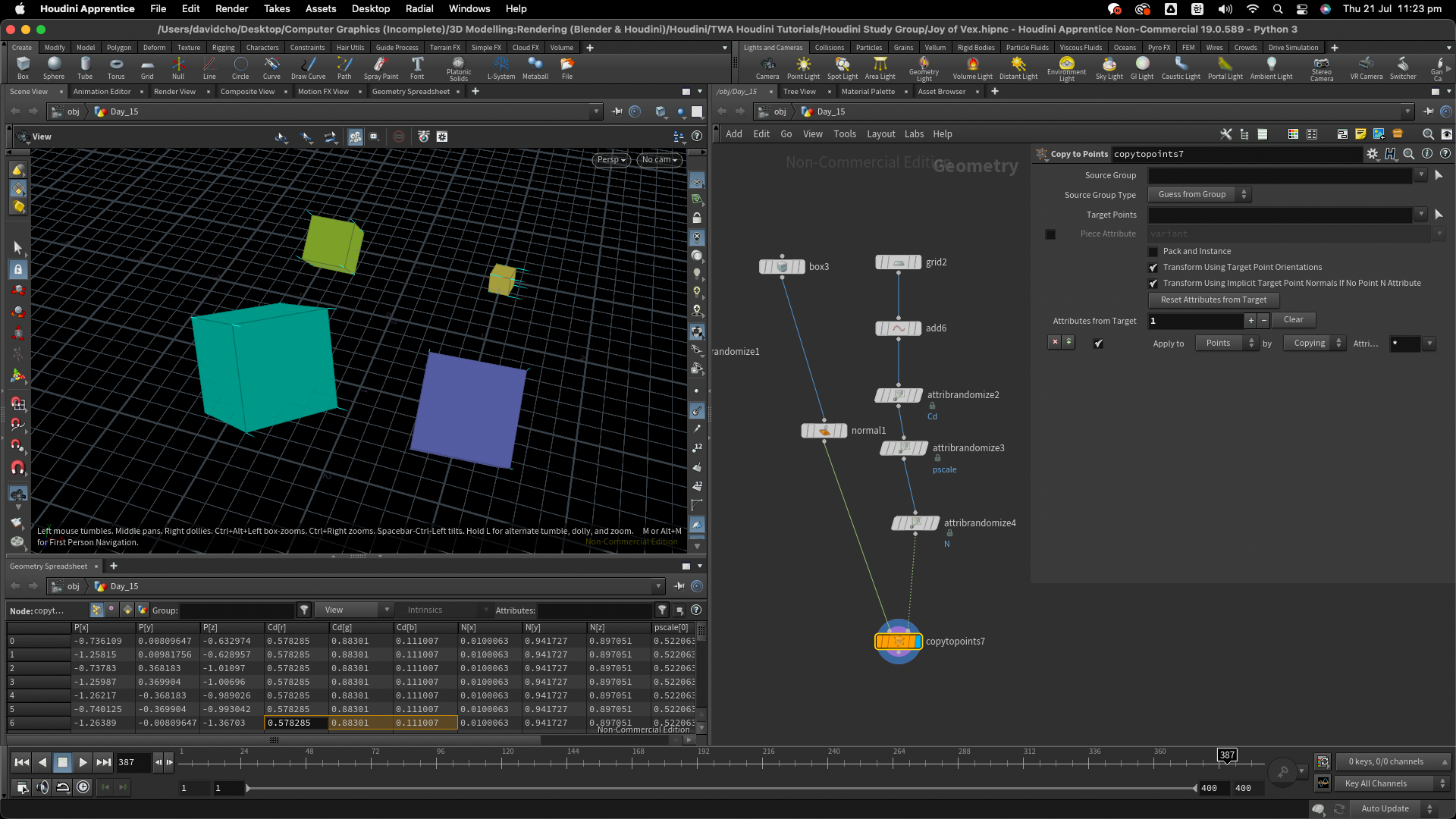Click Reset Attributes from Target button
The width and height of the screenshot is (1456, 819).
coord(1213,300)
